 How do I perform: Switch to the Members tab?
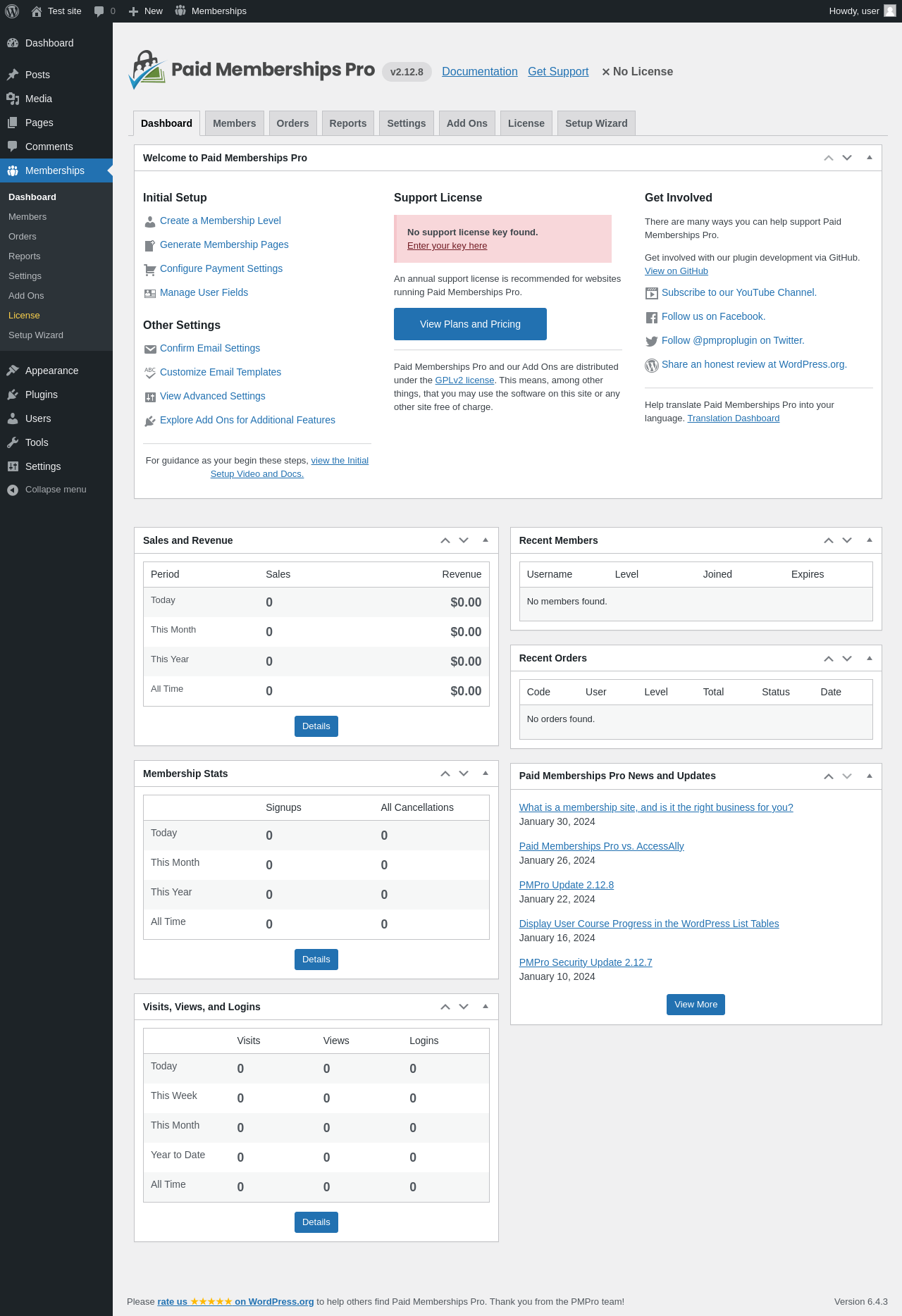click(x=235, y=123)
